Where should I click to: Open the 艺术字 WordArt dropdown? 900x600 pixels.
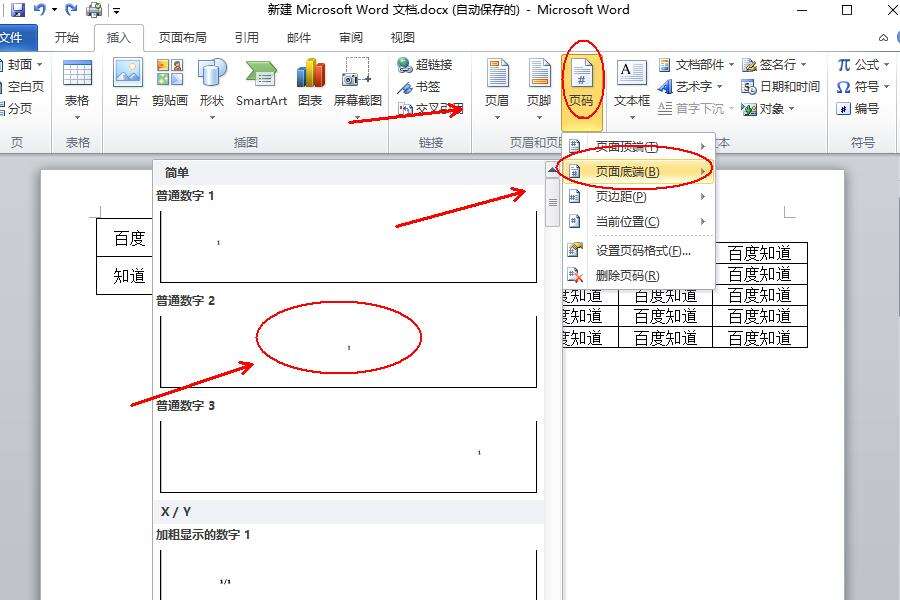point(690,87)
